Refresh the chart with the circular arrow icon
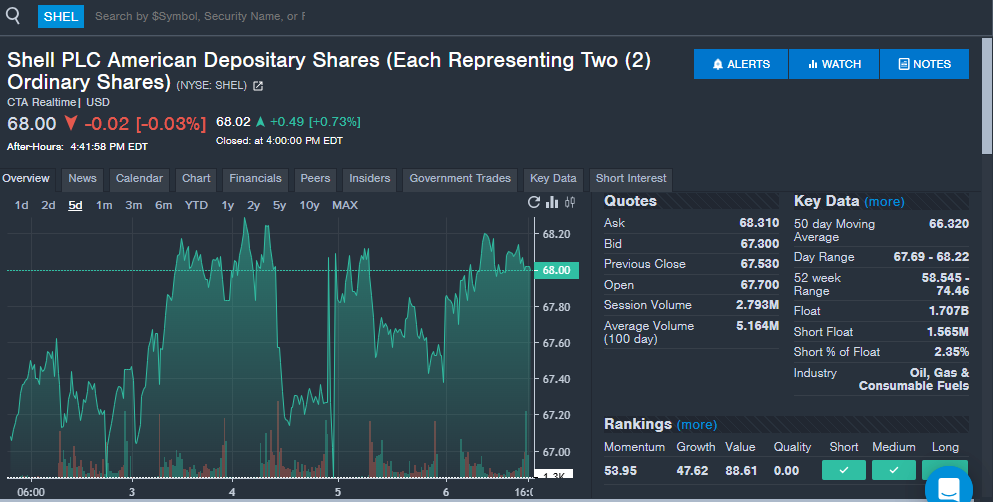Screen dimensions: 993x502 pos(534,202)
